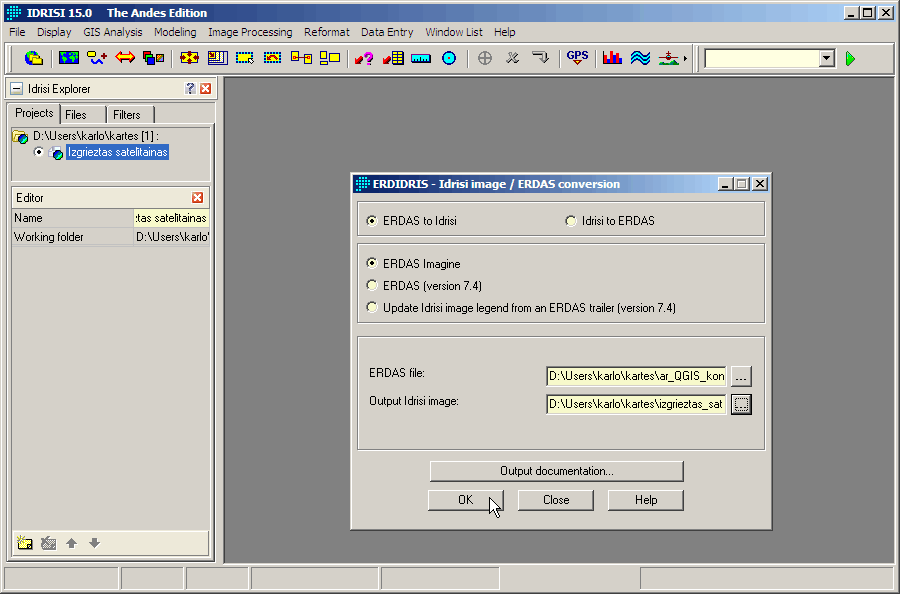
Task: Click the linked yellow boxes toolbar icon
Action: pyautogui.click(x=301, y=58)
